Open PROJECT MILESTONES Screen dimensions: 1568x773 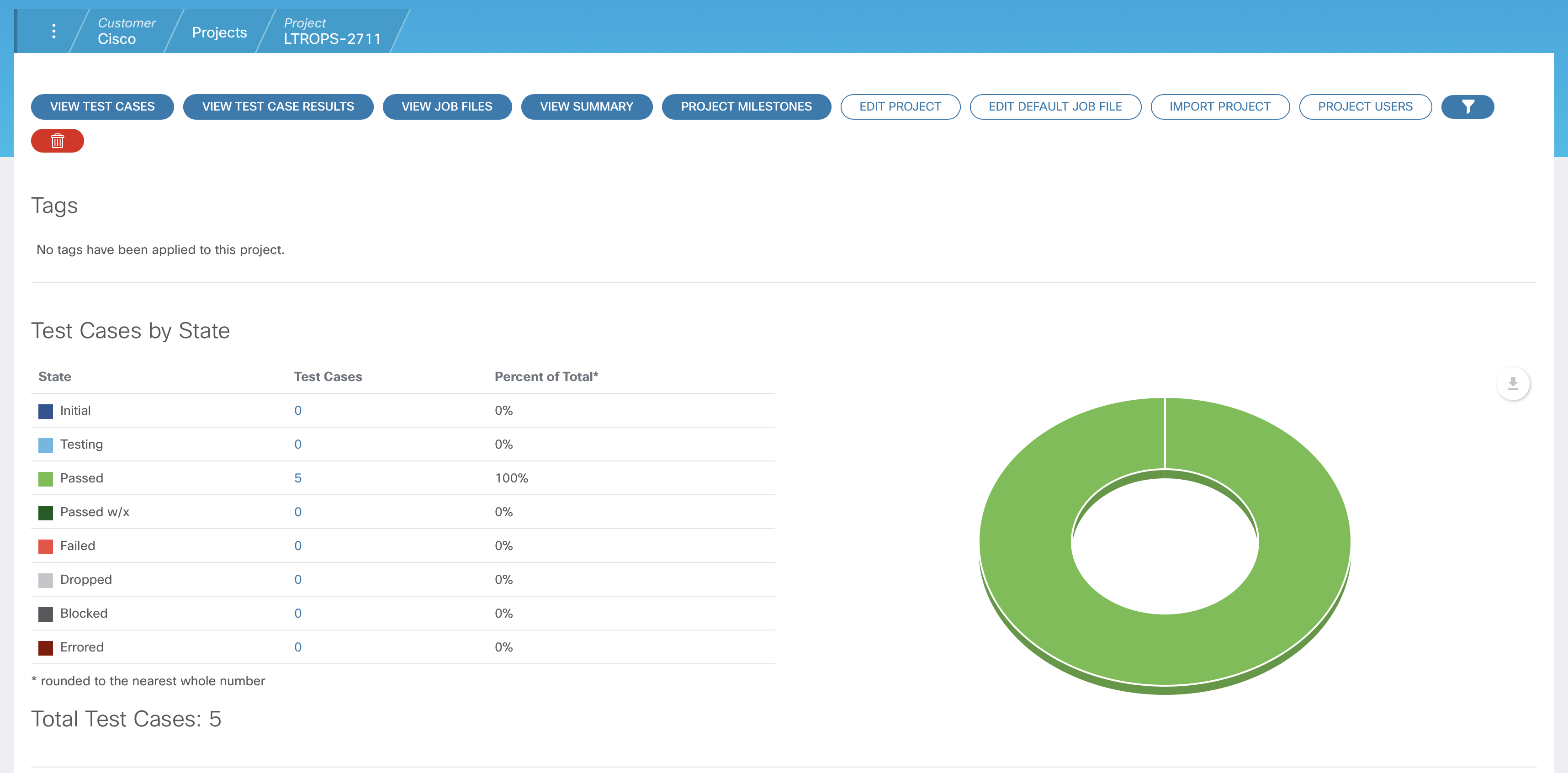[x=746, y=106]
